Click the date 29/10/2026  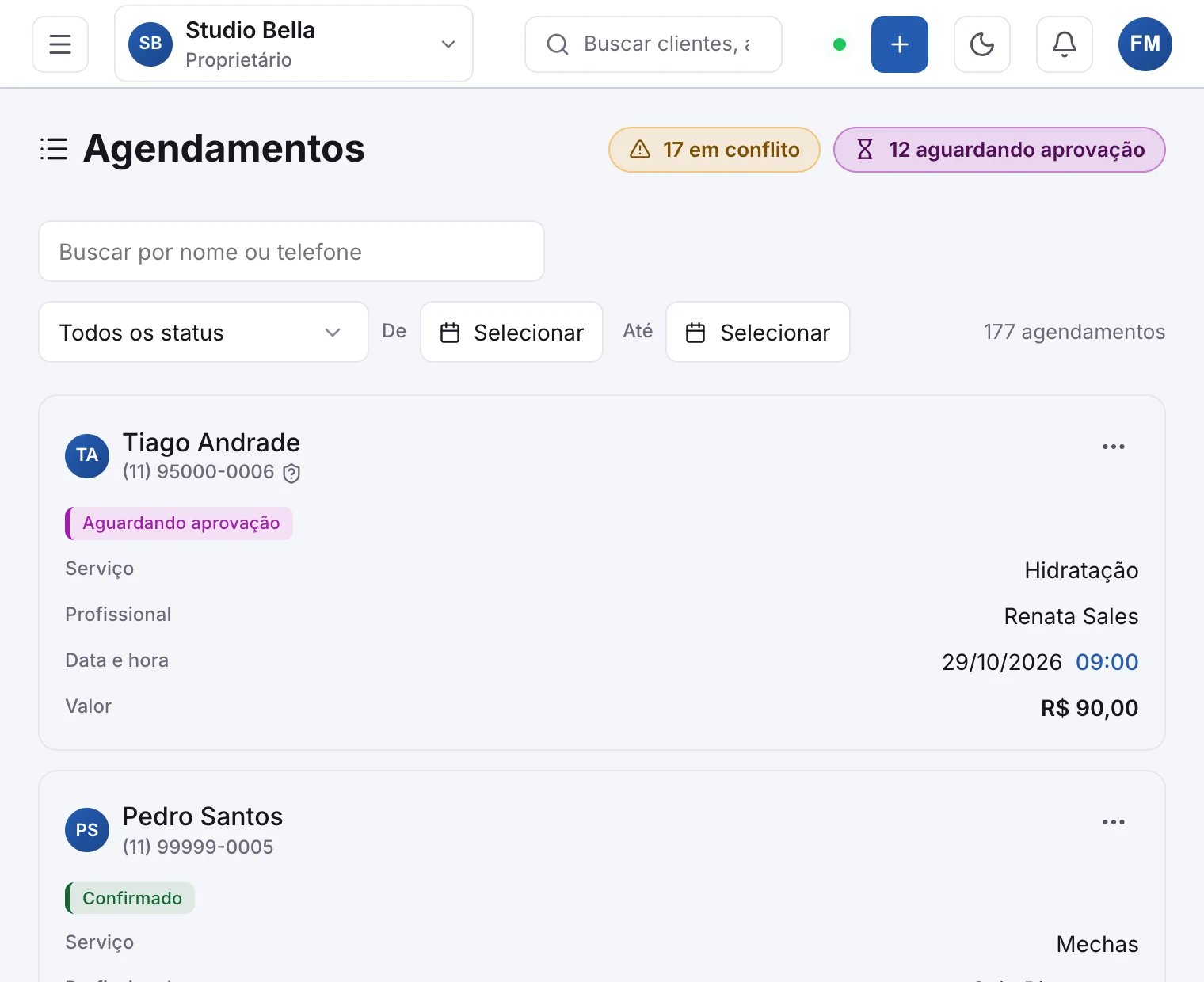tap(1002, 662)
